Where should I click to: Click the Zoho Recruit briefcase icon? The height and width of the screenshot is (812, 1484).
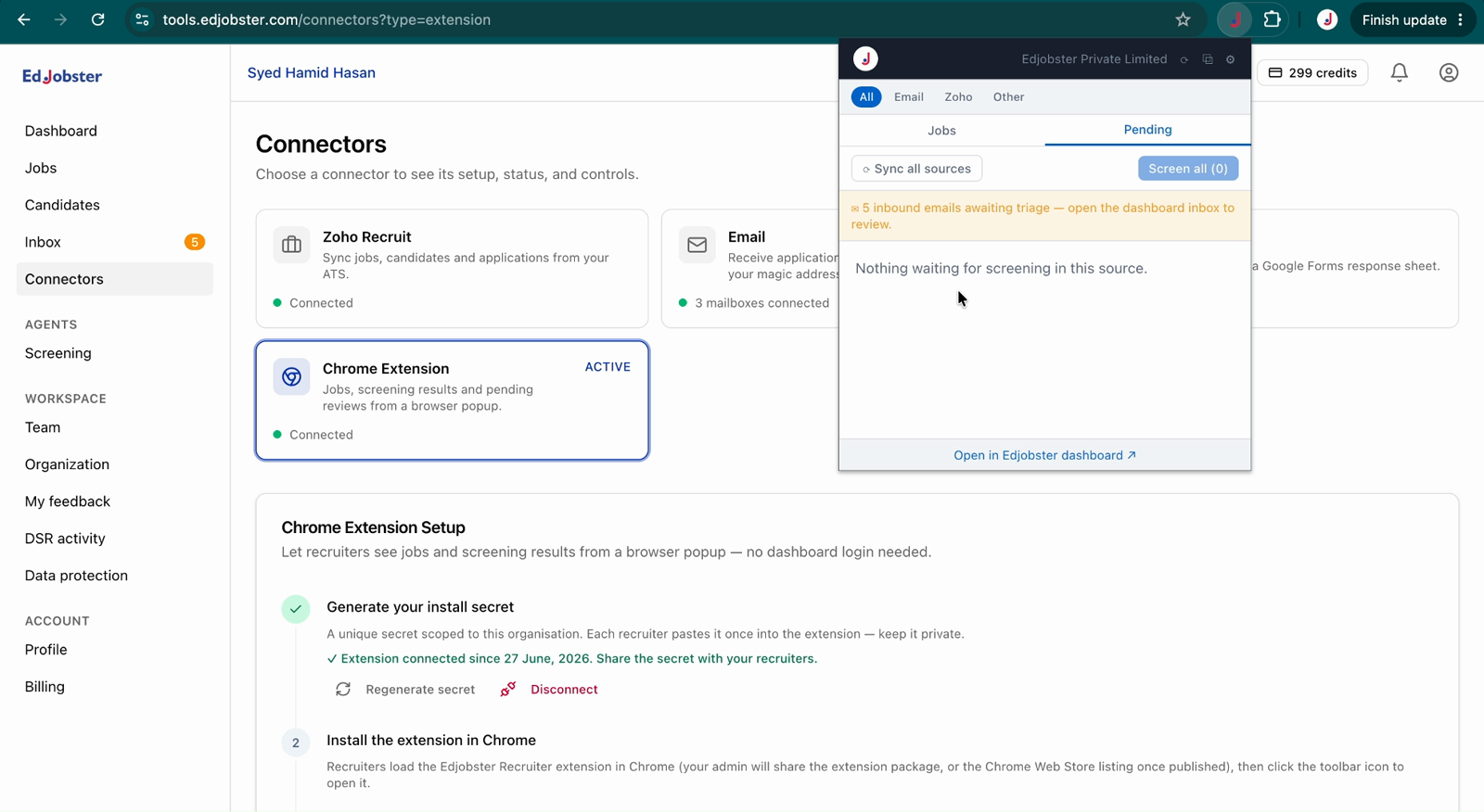pyautogui.click(x=291, y=245)
